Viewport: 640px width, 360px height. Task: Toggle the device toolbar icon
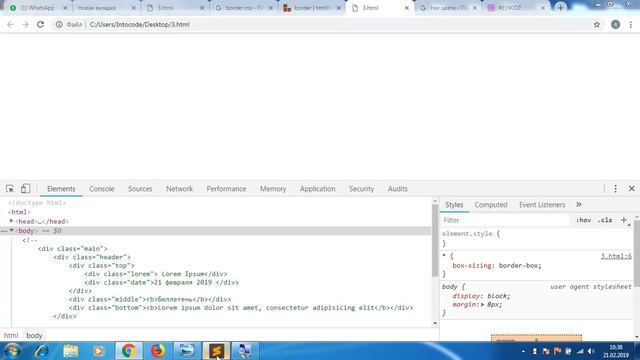point(25,189)
